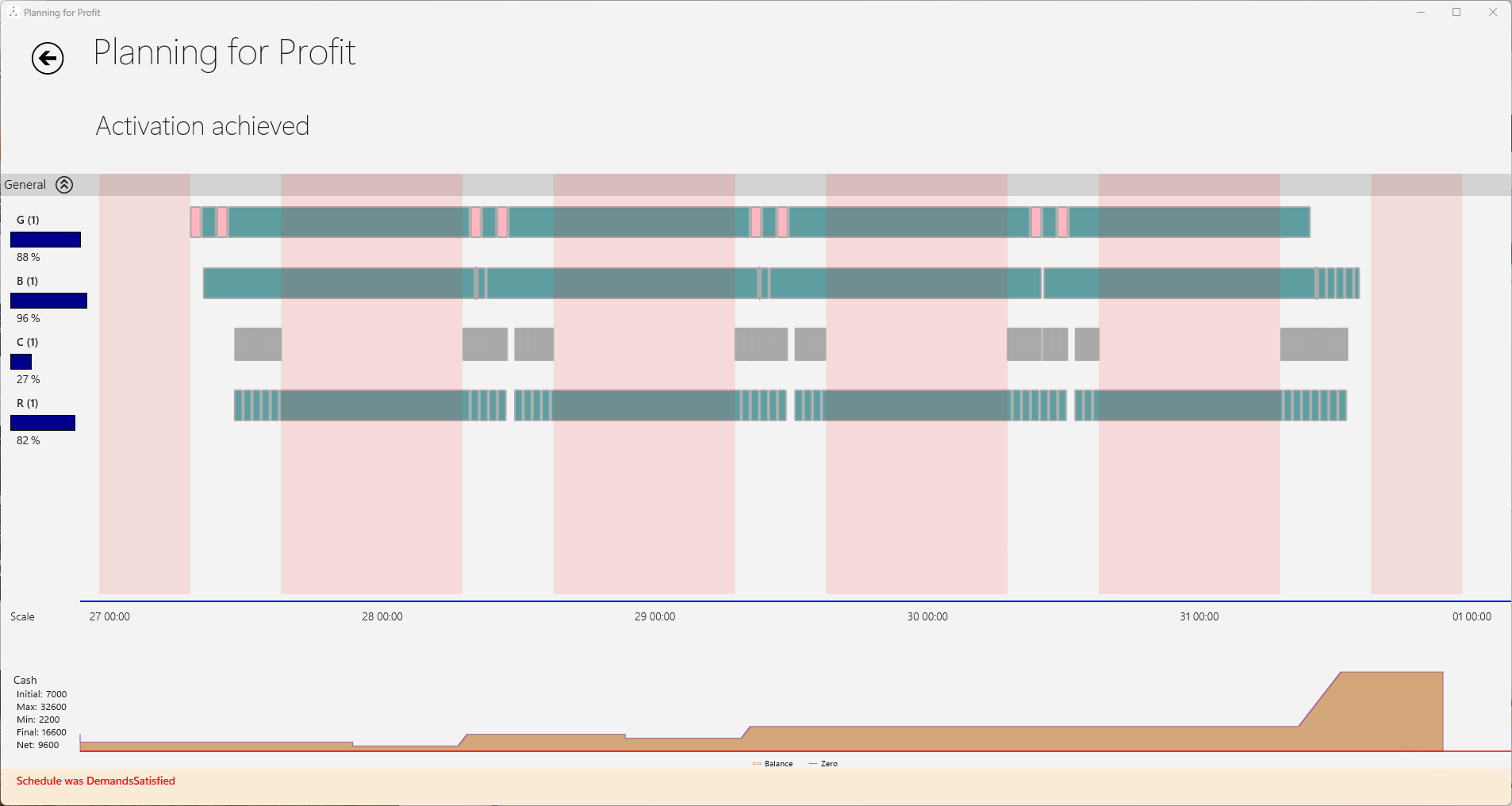Click the 96 % utilization bar for B
The image size is (1512, 806).
click(x=48, y=301)
